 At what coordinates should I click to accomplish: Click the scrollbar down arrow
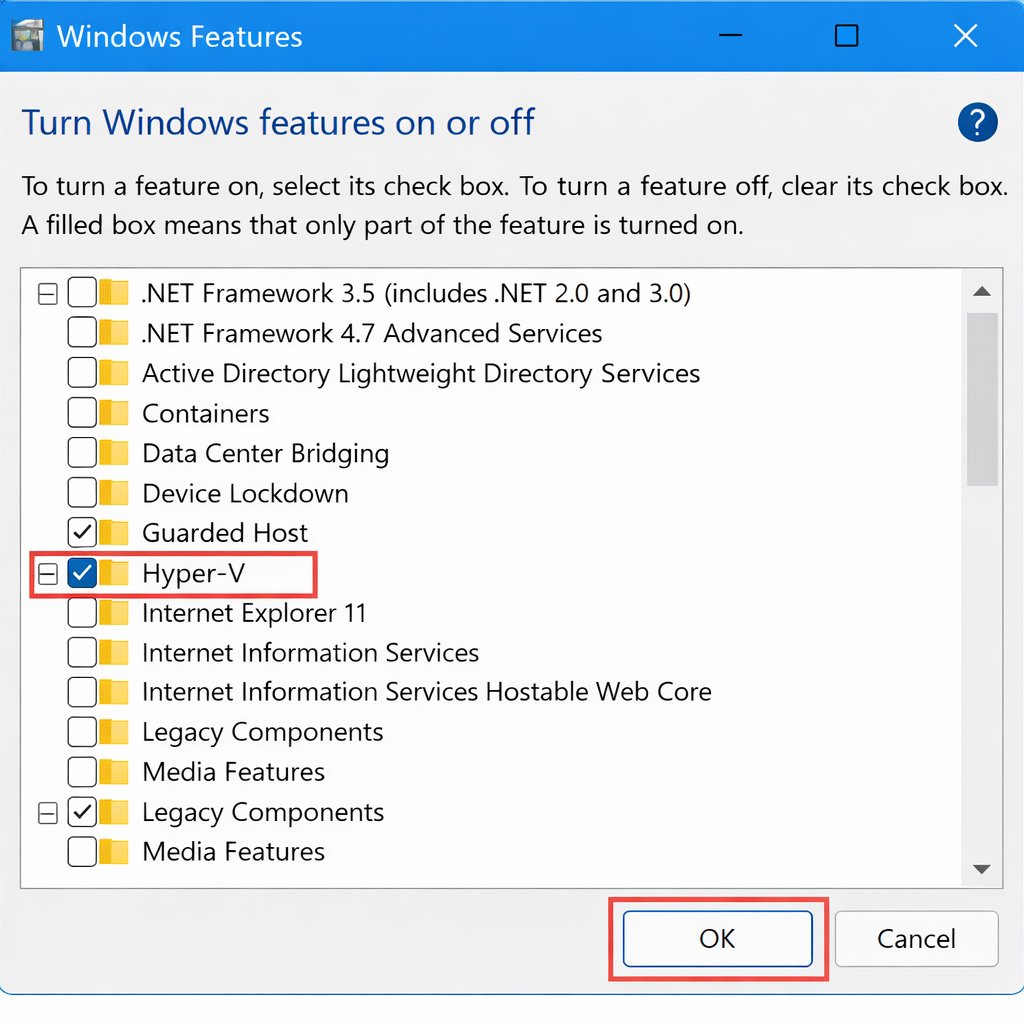983,868
